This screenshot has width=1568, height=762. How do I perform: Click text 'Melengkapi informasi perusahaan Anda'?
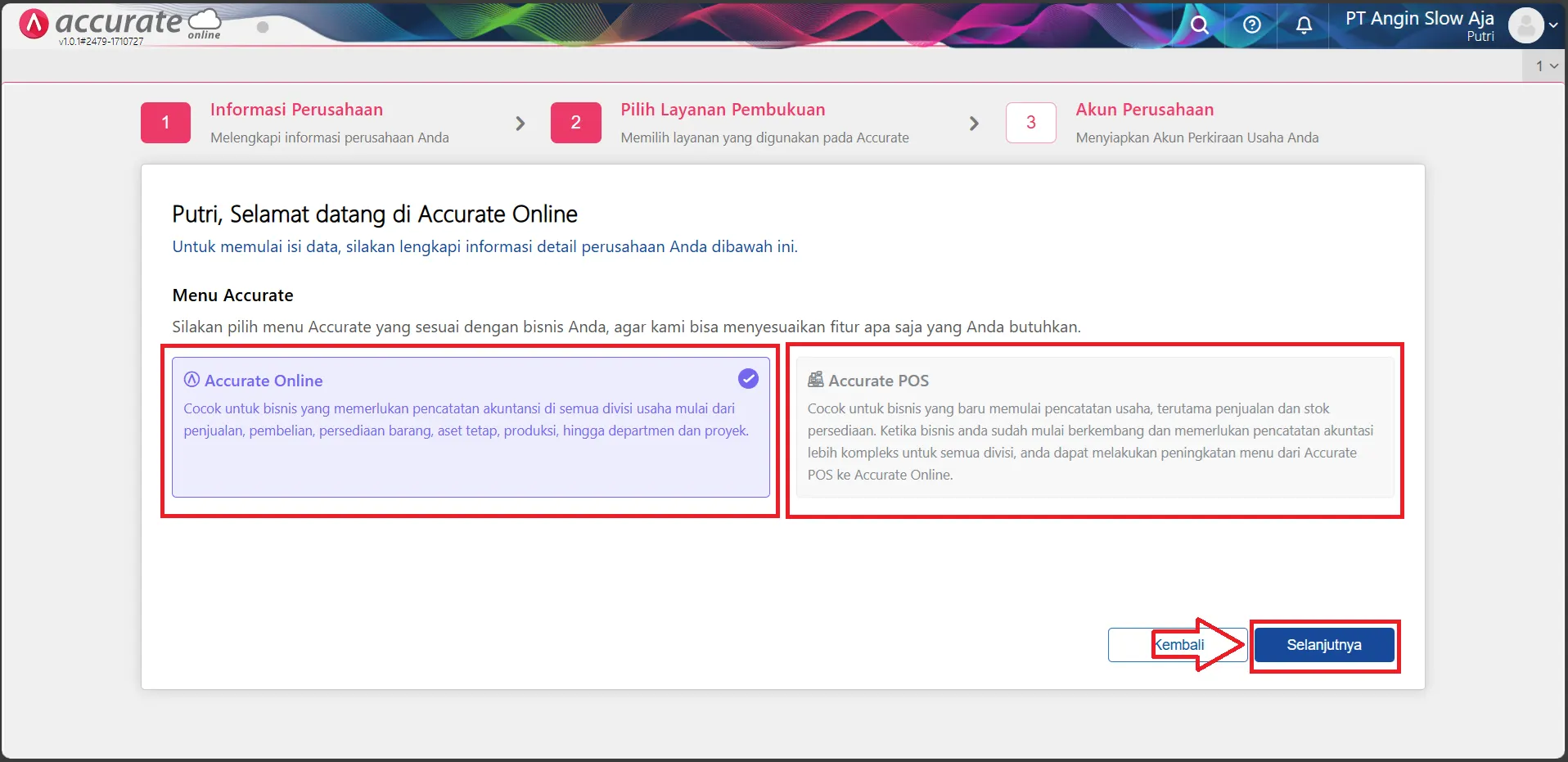coord(330,138)
